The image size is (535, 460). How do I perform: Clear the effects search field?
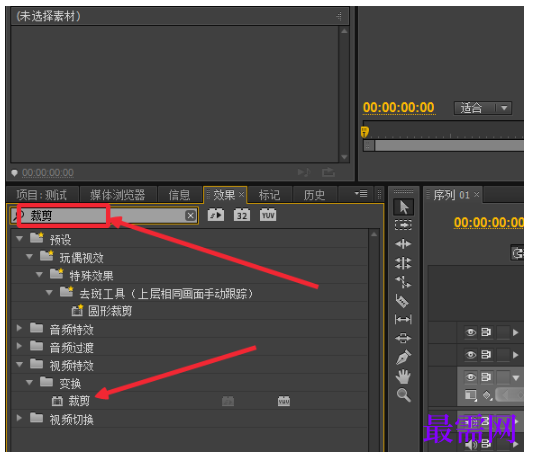coord(190,215)
